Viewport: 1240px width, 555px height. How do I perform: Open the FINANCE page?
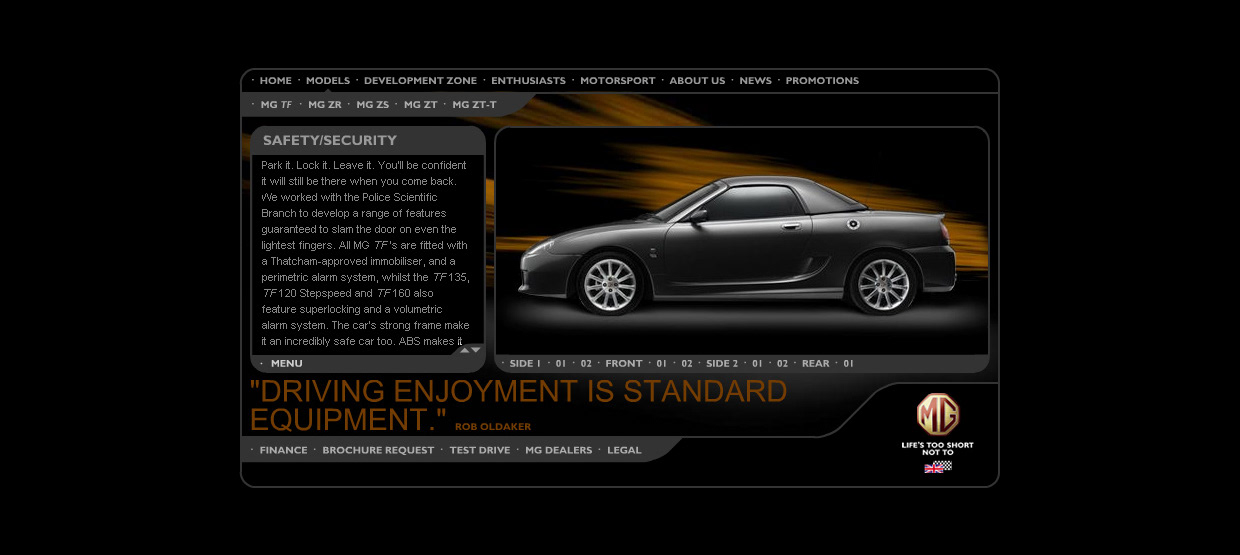[284, 451]
